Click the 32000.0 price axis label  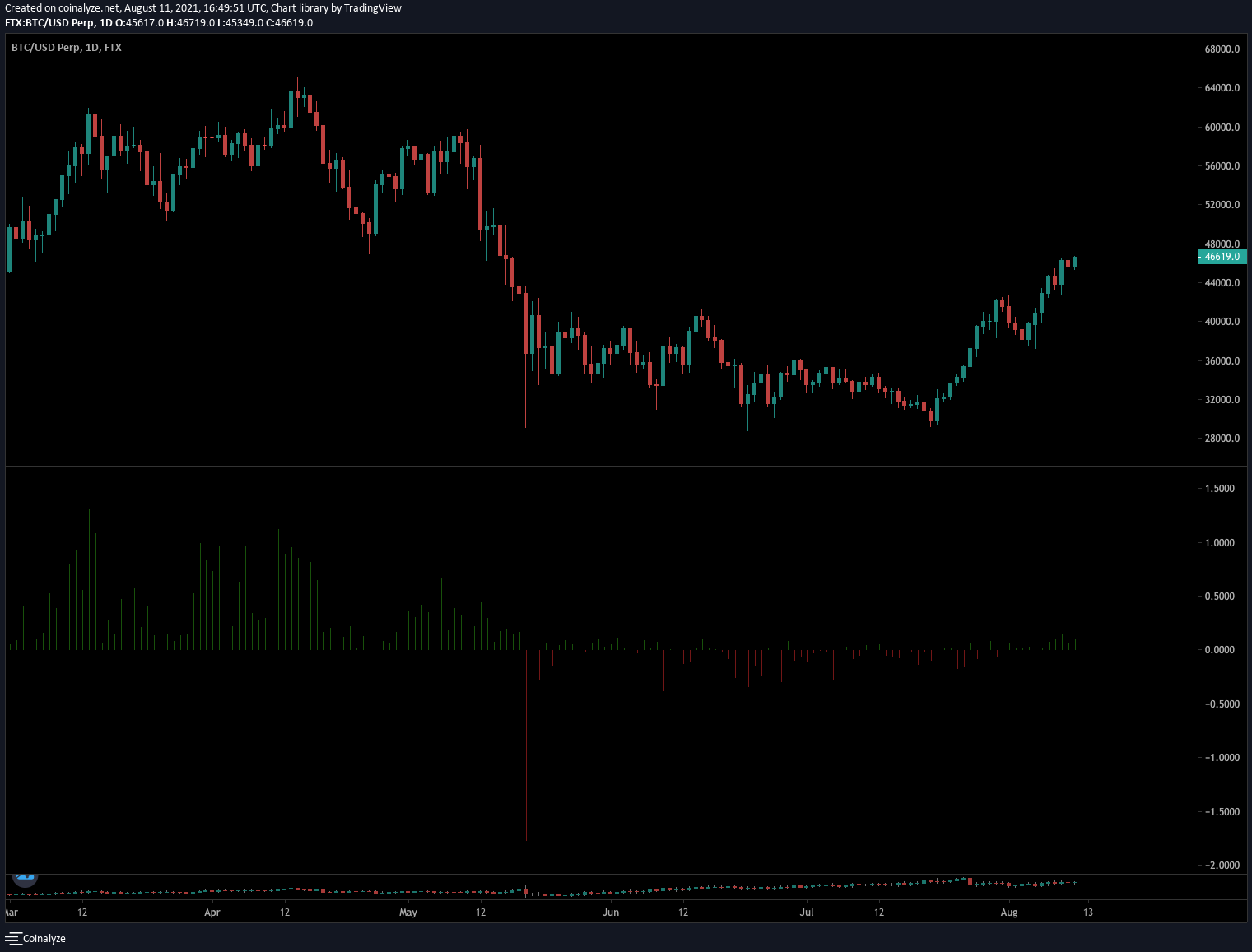pos(1222,400)
